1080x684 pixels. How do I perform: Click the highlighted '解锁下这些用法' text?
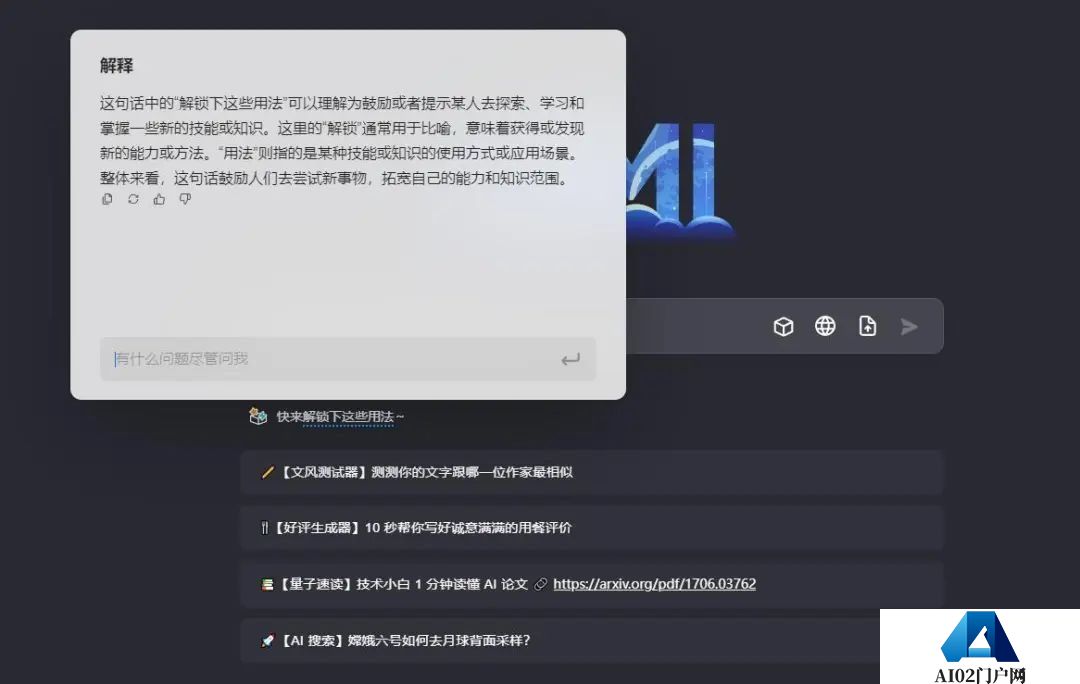coord(348,417)
